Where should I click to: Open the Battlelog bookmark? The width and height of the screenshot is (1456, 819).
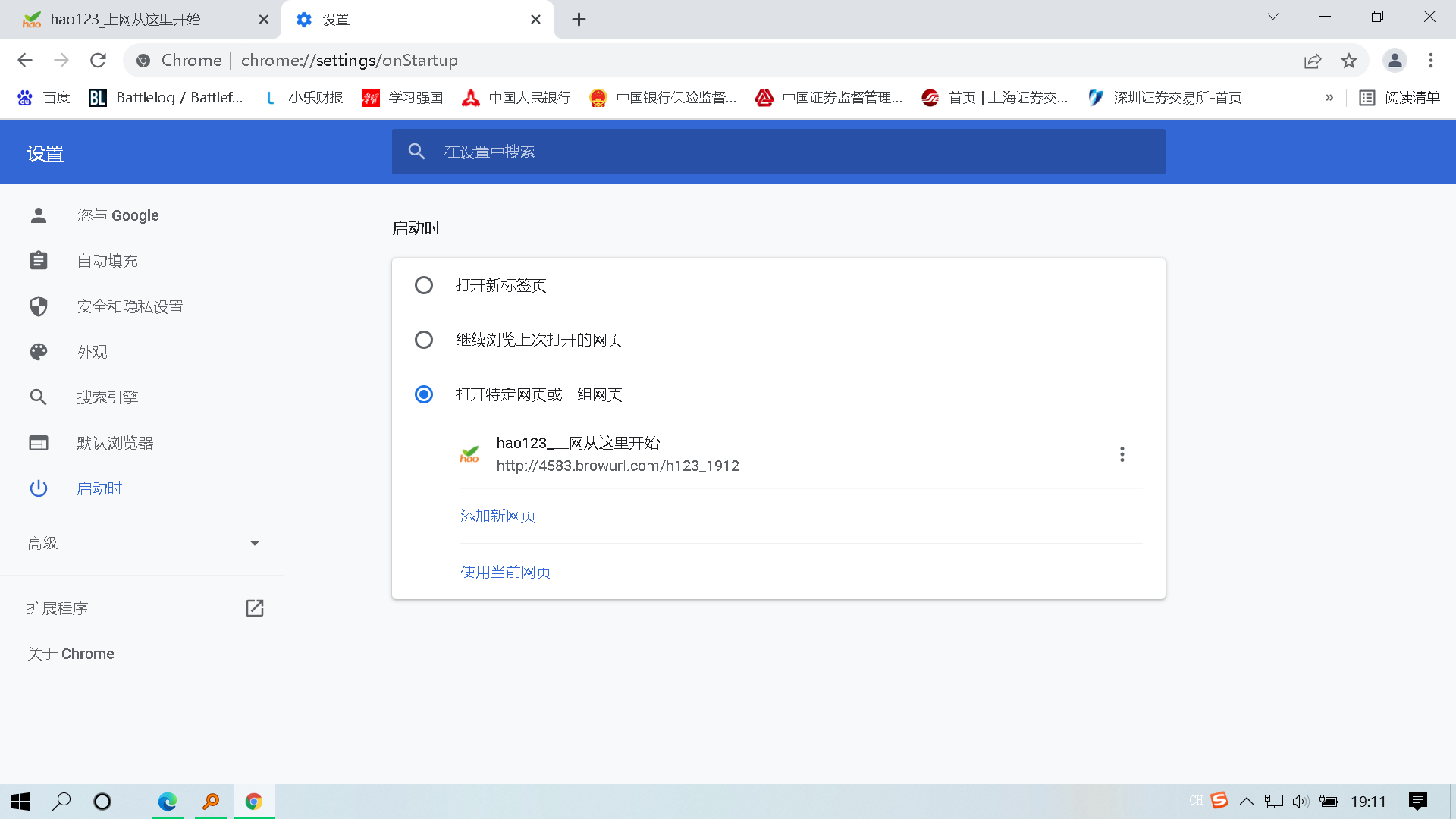tap(166, 98)
